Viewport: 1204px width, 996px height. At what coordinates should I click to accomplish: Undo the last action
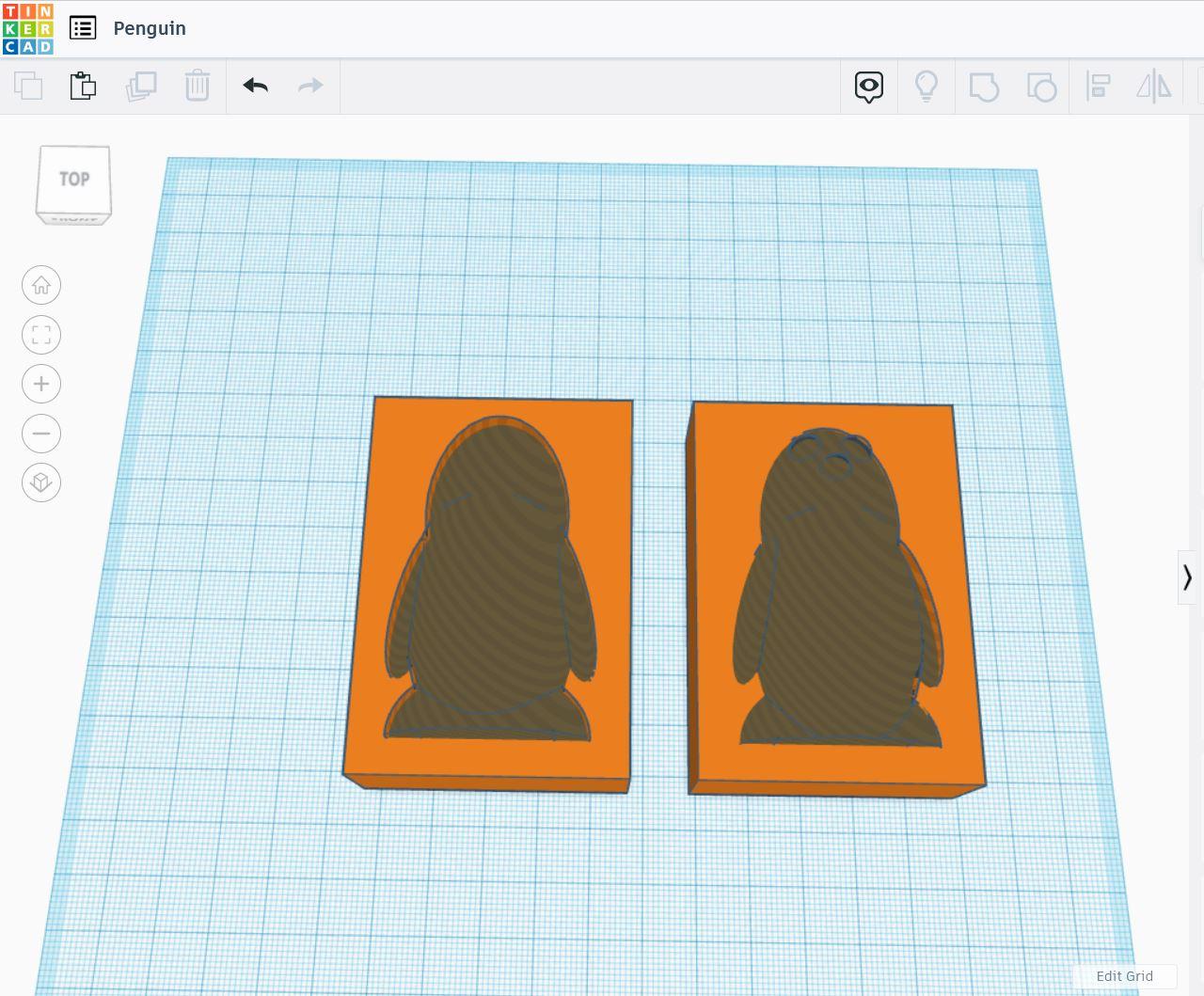tap(256, 86)
